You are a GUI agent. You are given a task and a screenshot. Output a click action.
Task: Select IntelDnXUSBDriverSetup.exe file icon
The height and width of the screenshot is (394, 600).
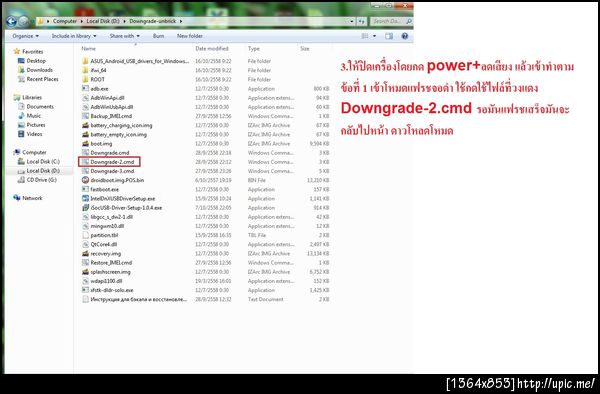coord(85,199)
